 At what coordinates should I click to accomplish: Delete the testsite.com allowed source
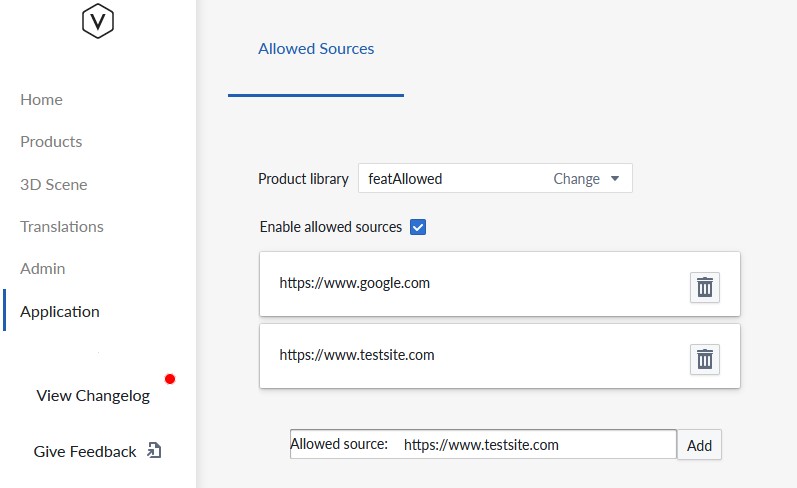click(704, 359)
